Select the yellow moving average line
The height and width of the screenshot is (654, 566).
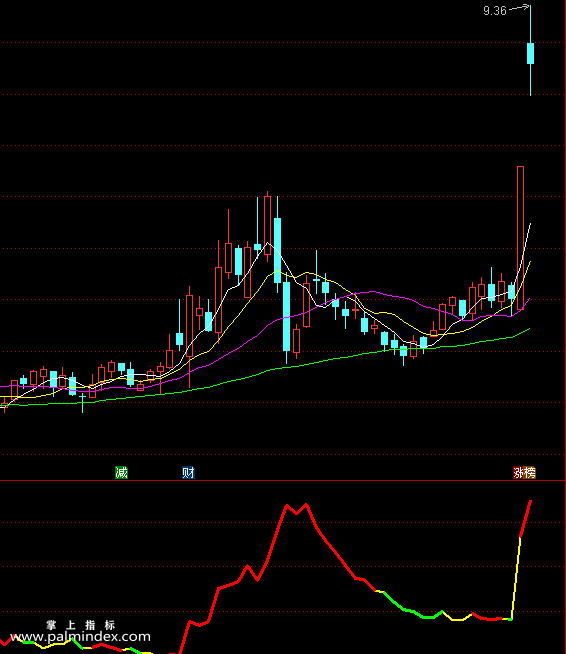pos(307,273)
